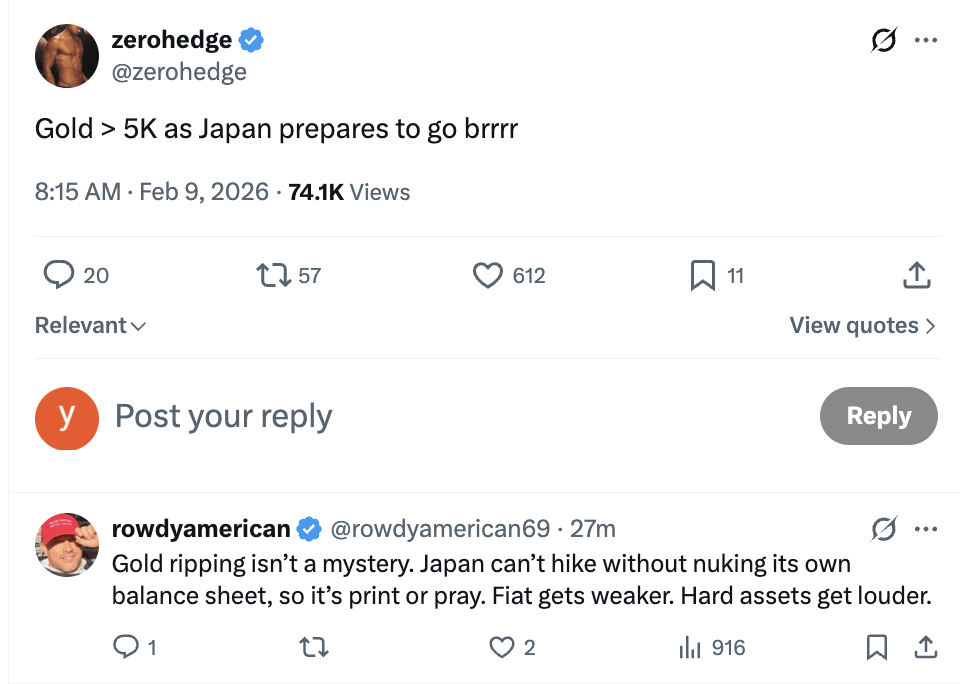Viewport: 960px width, 684px height.
Task: Click the Post your reply field
Action: pyautogui.click(x=400, y=416)
